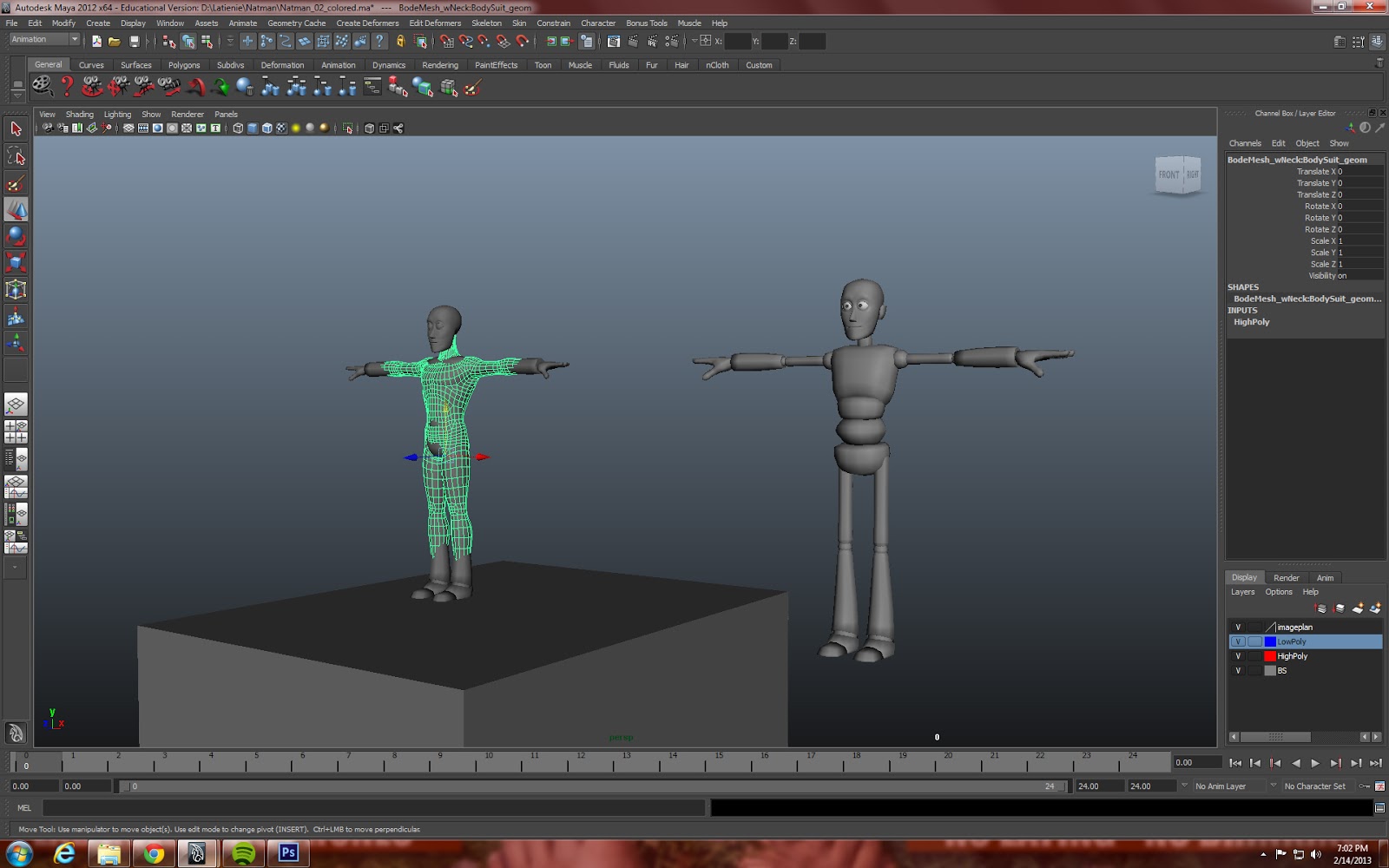Screen dimensions: 1389x868
Task: Expand the HighPoly input in Channel Box
Action: (1251, 321)
